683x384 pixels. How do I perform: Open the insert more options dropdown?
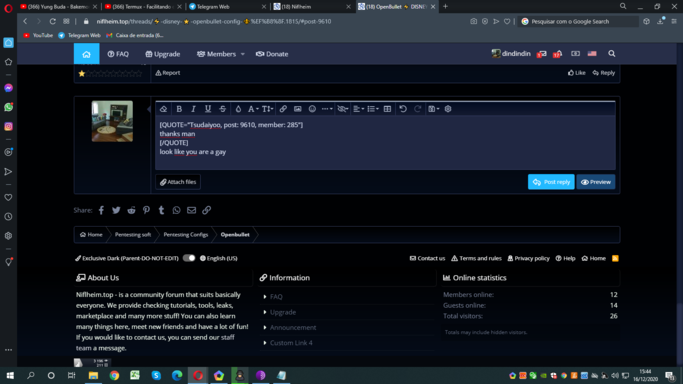(327, 109)
